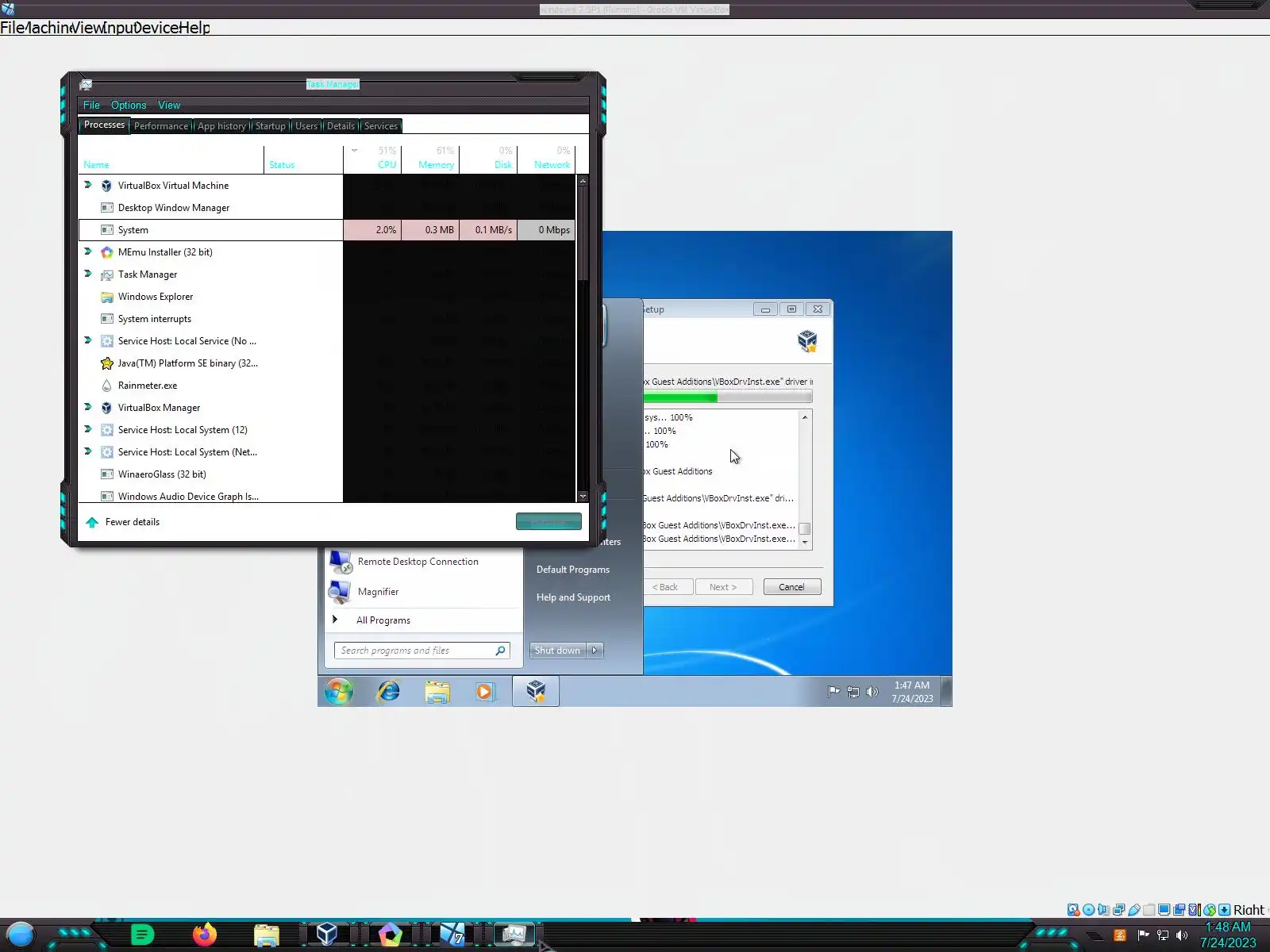Open Default Programs from Start menu
1270x952 pixels.
point(573,570)
